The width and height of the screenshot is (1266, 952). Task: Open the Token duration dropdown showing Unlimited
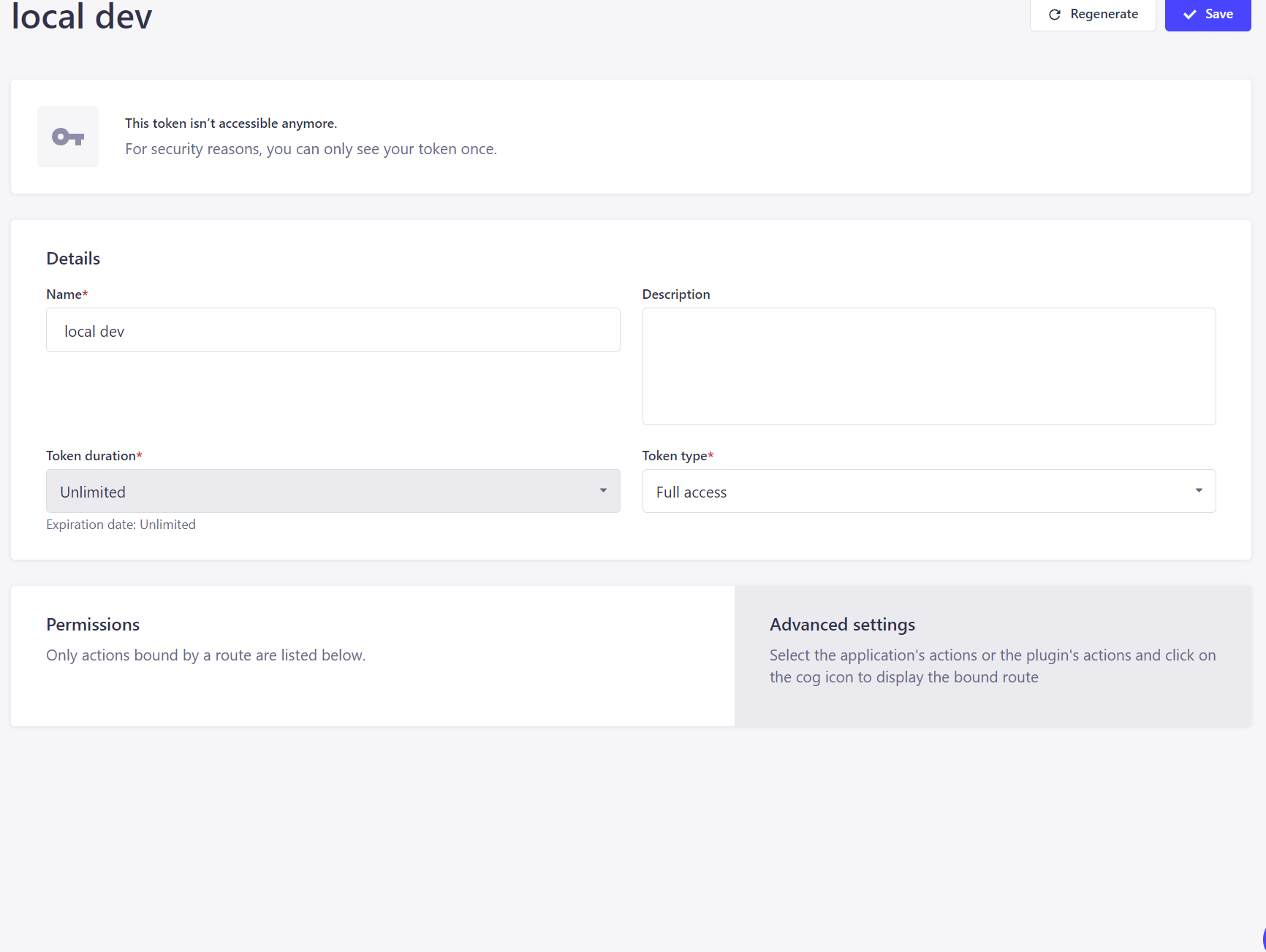pyautogui.click(x=333, y=490)
